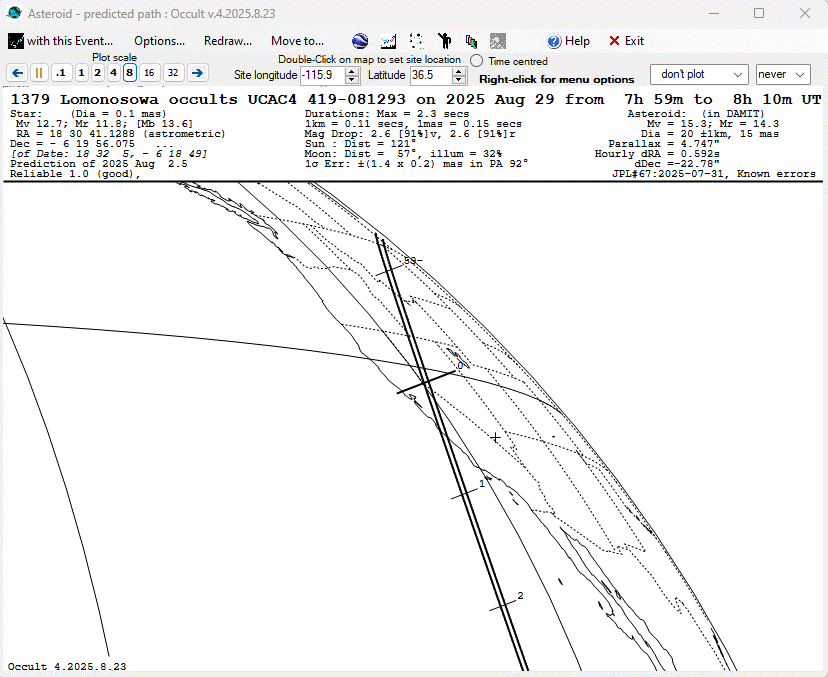Choose the Exit menu item
The width and height of the screenshot is (828, 677).
tap(634, 41)
